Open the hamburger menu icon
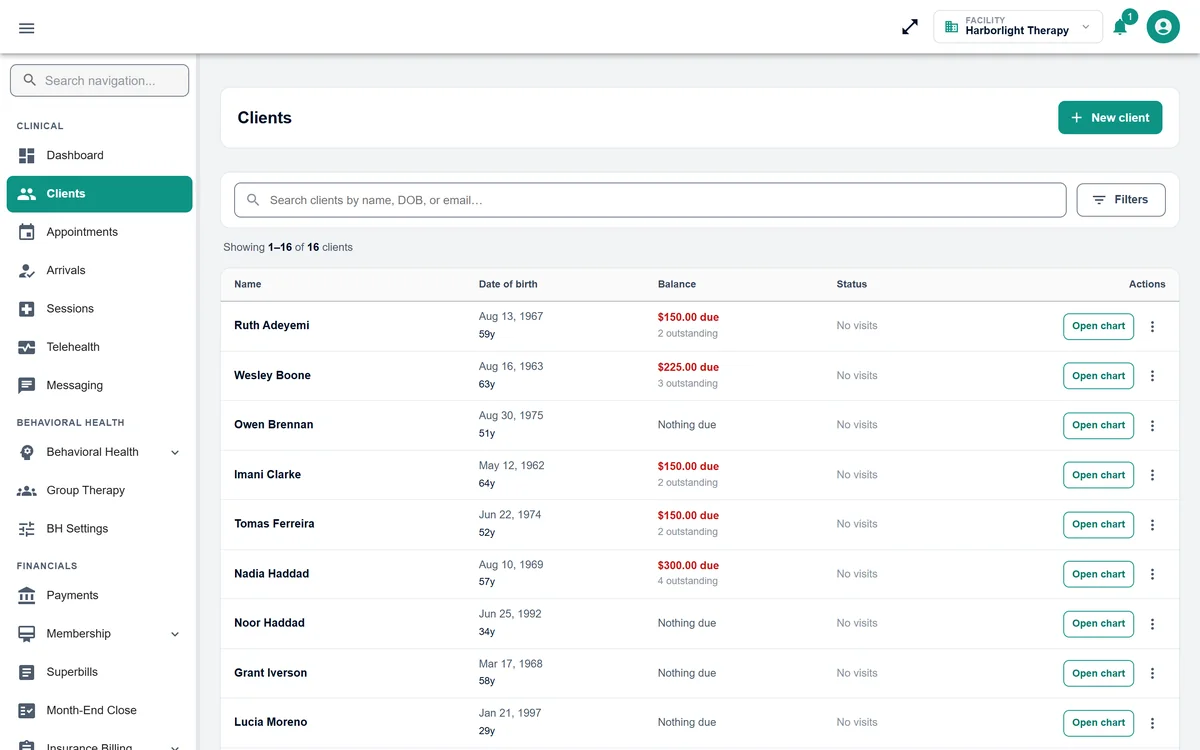1200x750 pixels. pyautogui.click(x=27, y=28)
